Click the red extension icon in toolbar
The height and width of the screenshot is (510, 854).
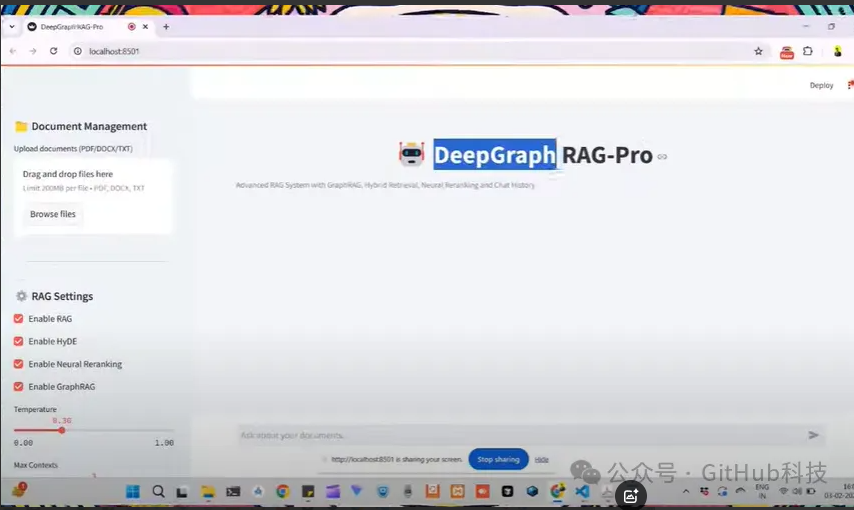[786, 52]
